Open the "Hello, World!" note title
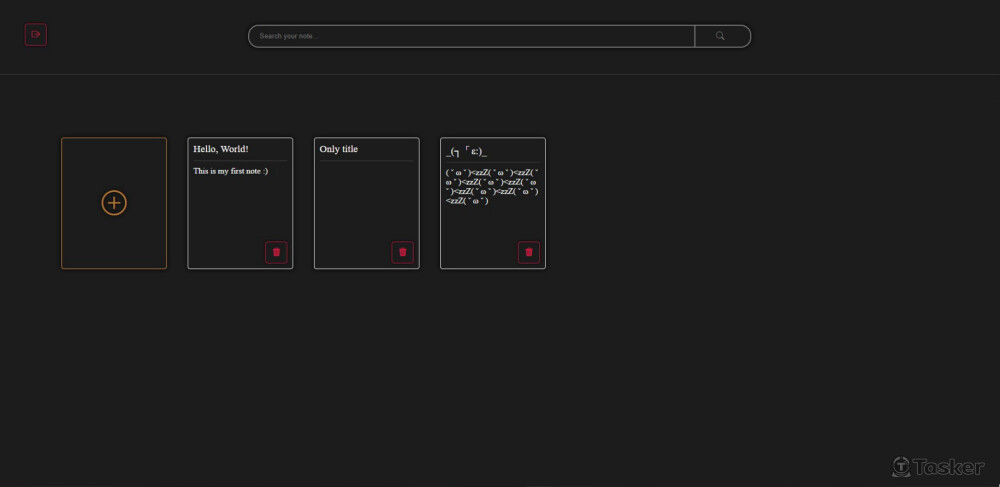Image resolution: width=1000 pixels, height=487 pixels. [x=221, y=149]
